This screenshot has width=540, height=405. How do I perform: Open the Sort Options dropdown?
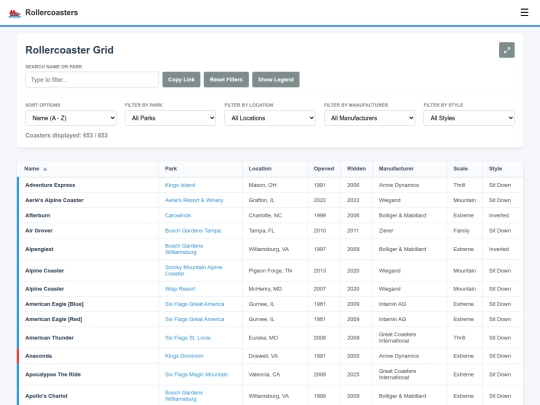pos(71,118)
